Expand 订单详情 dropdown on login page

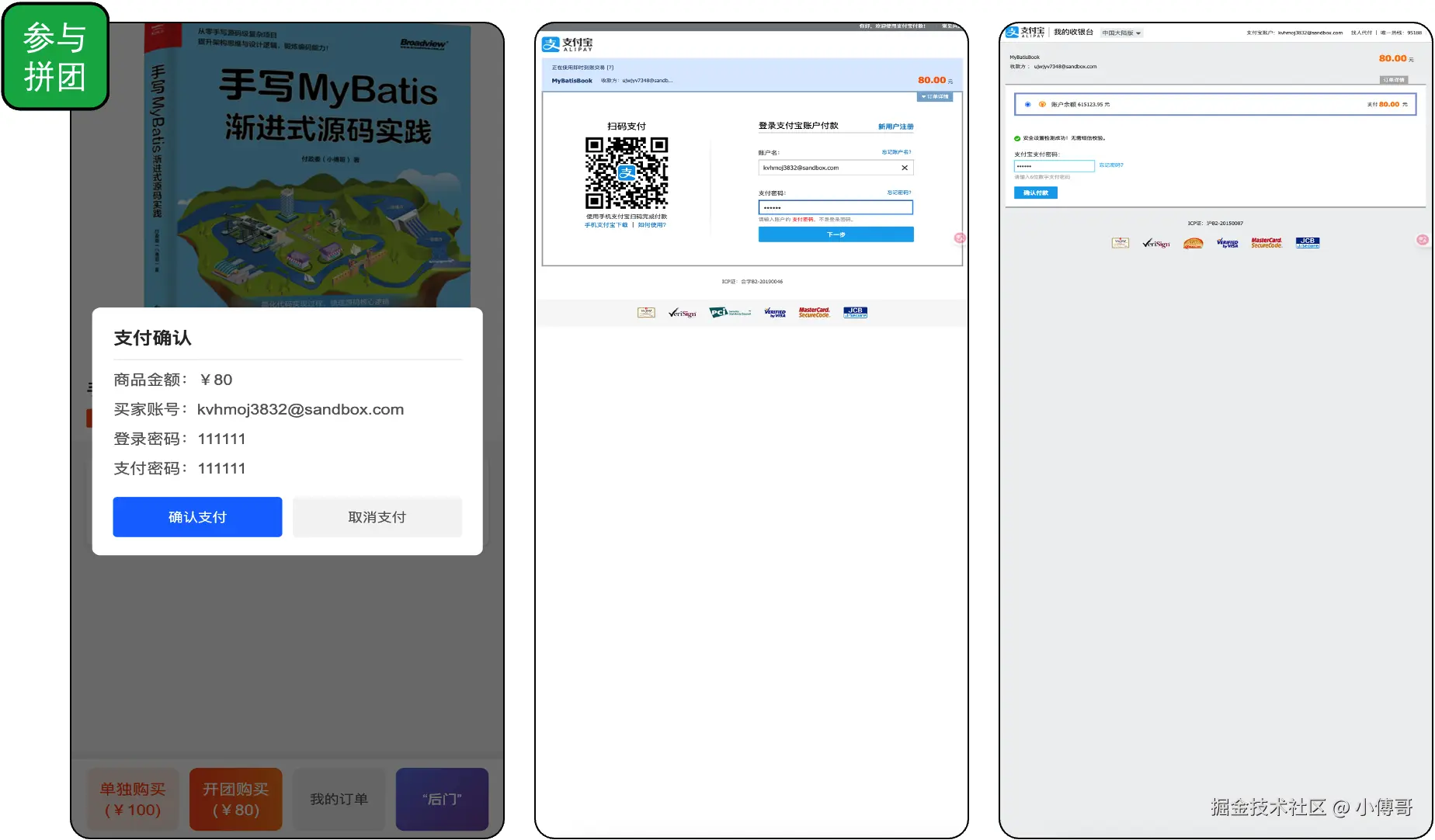click(x=935, y=97)
